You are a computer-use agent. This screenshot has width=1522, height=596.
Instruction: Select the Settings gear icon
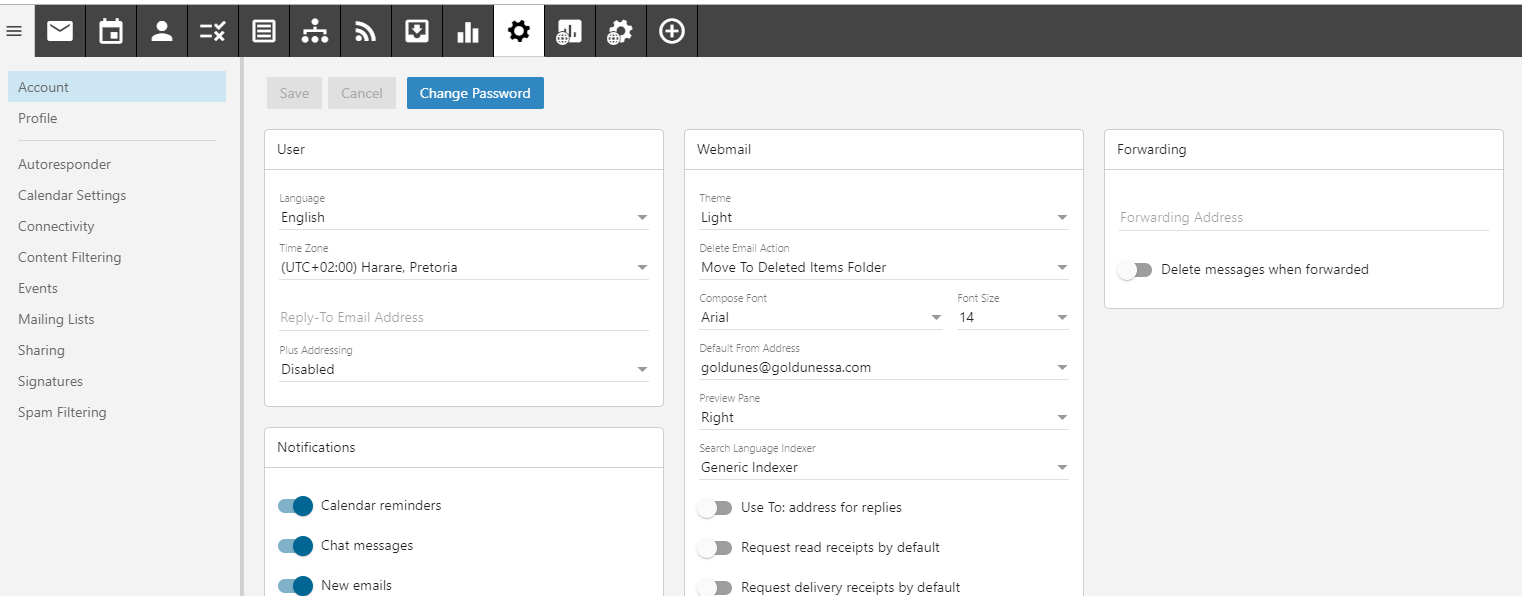pos(519,32)
